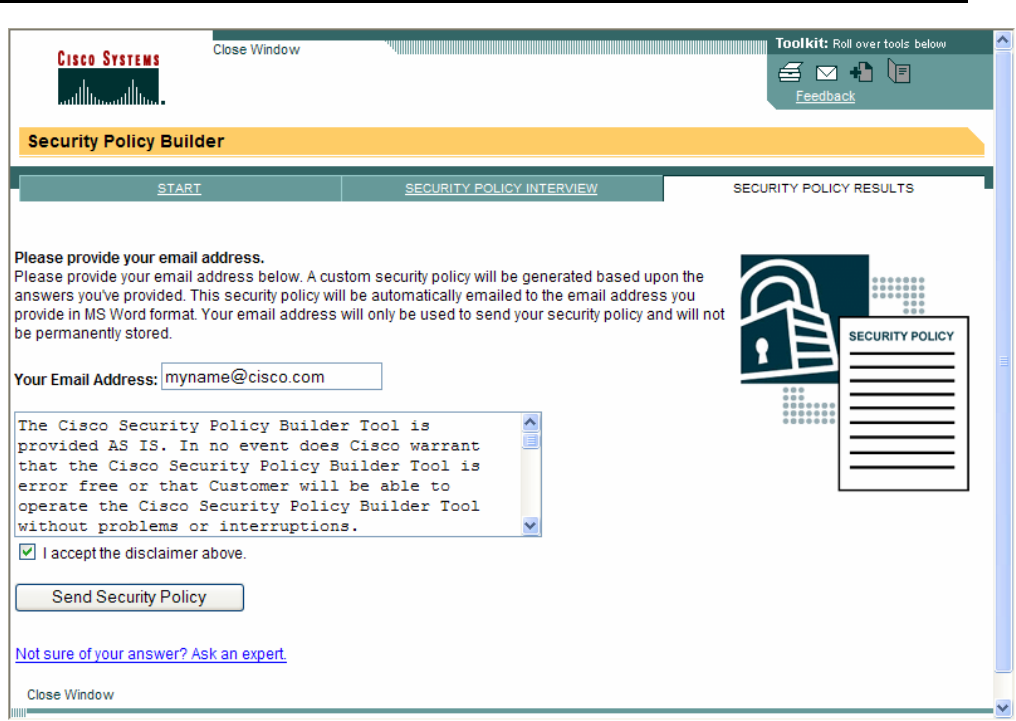
Task: Click the print icon in the Toolkit
Action: pos(790,72)
